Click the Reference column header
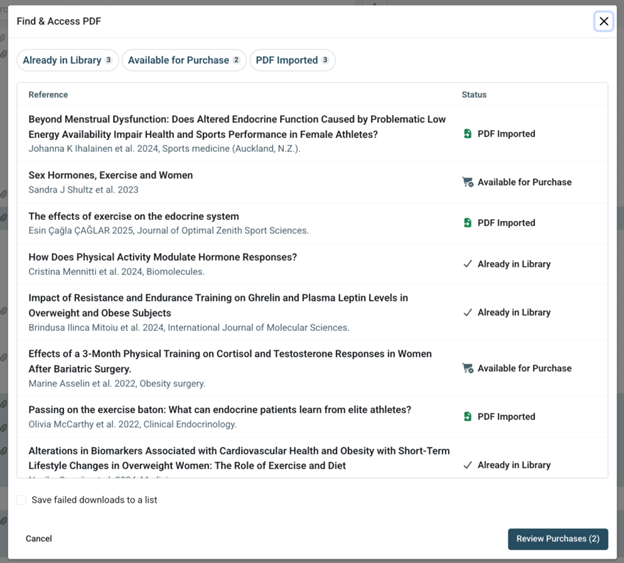The width and height of the screenshot is (624, 563). click(48, 95)
